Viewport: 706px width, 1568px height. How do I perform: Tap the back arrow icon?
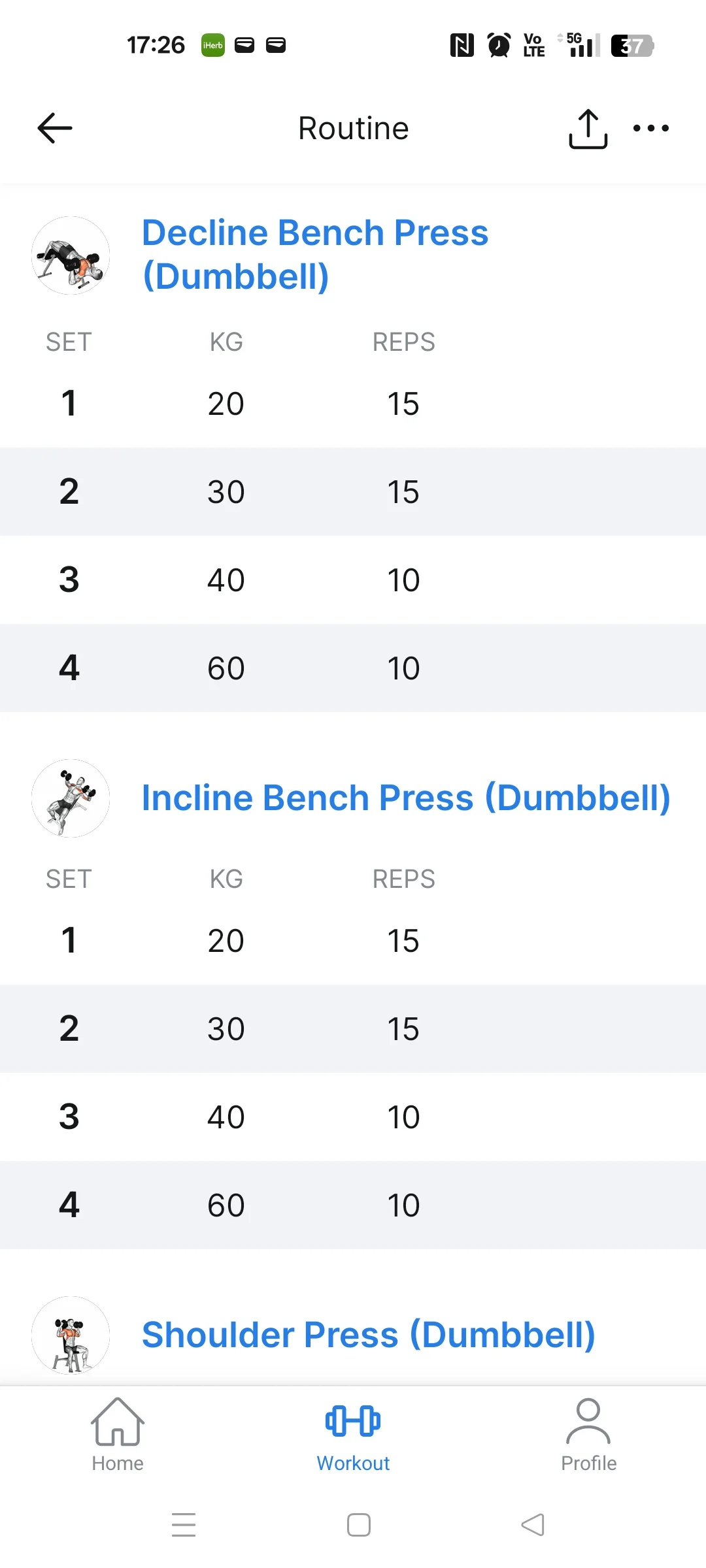55,128
